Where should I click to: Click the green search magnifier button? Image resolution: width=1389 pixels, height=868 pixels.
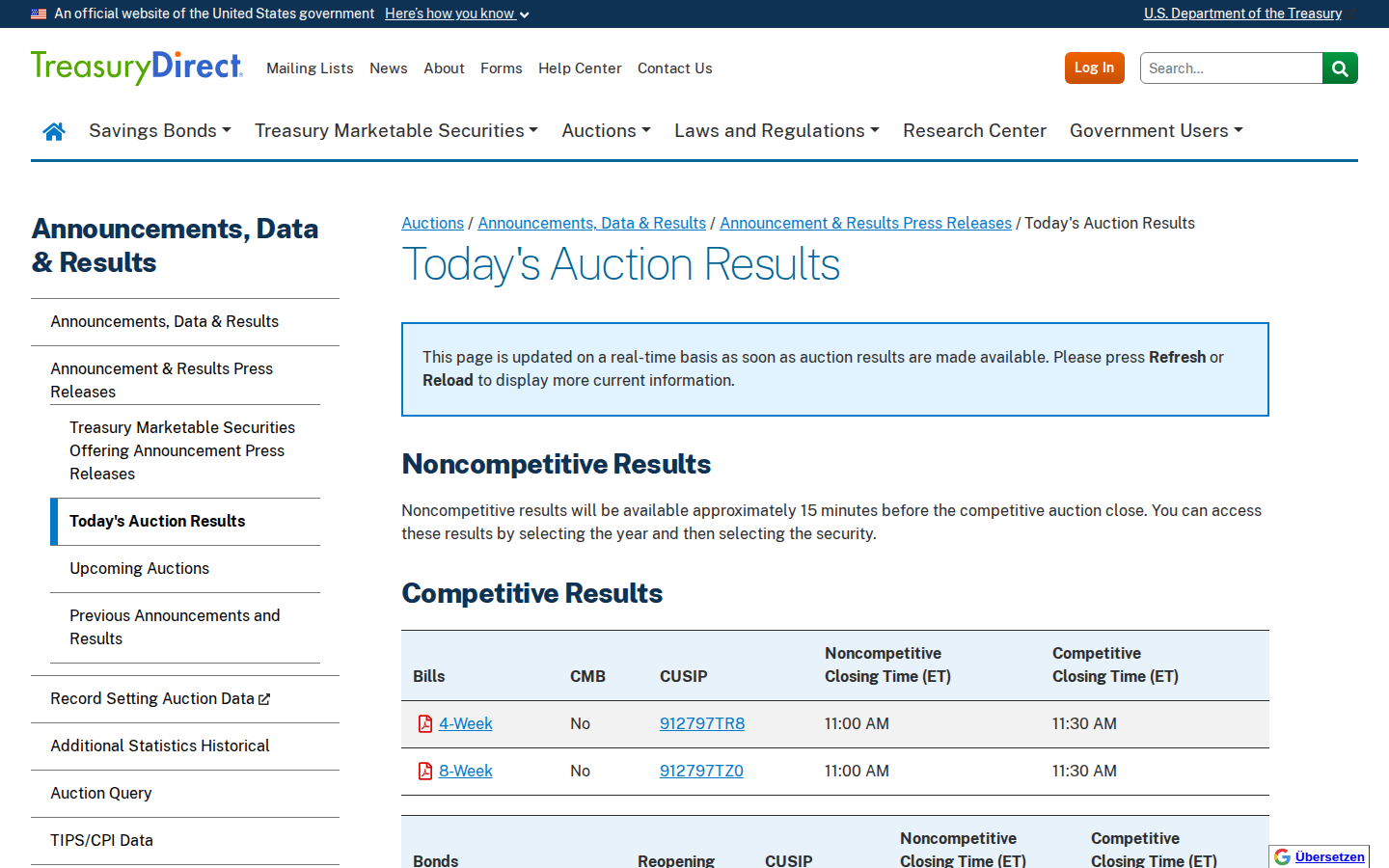tap(1340, 68)
